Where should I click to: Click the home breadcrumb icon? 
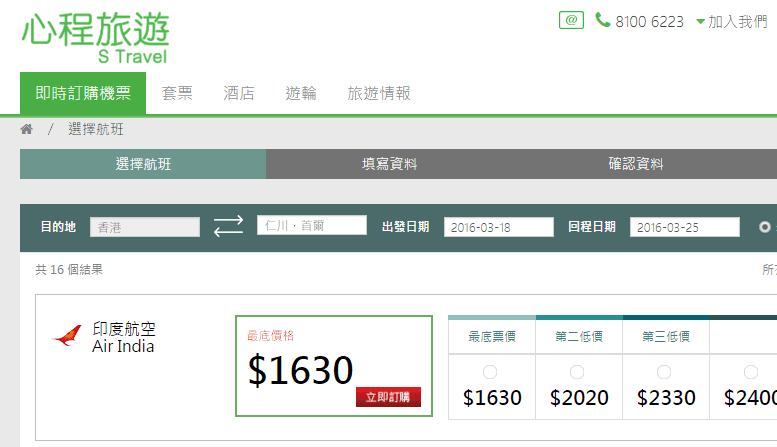[27, 129]
